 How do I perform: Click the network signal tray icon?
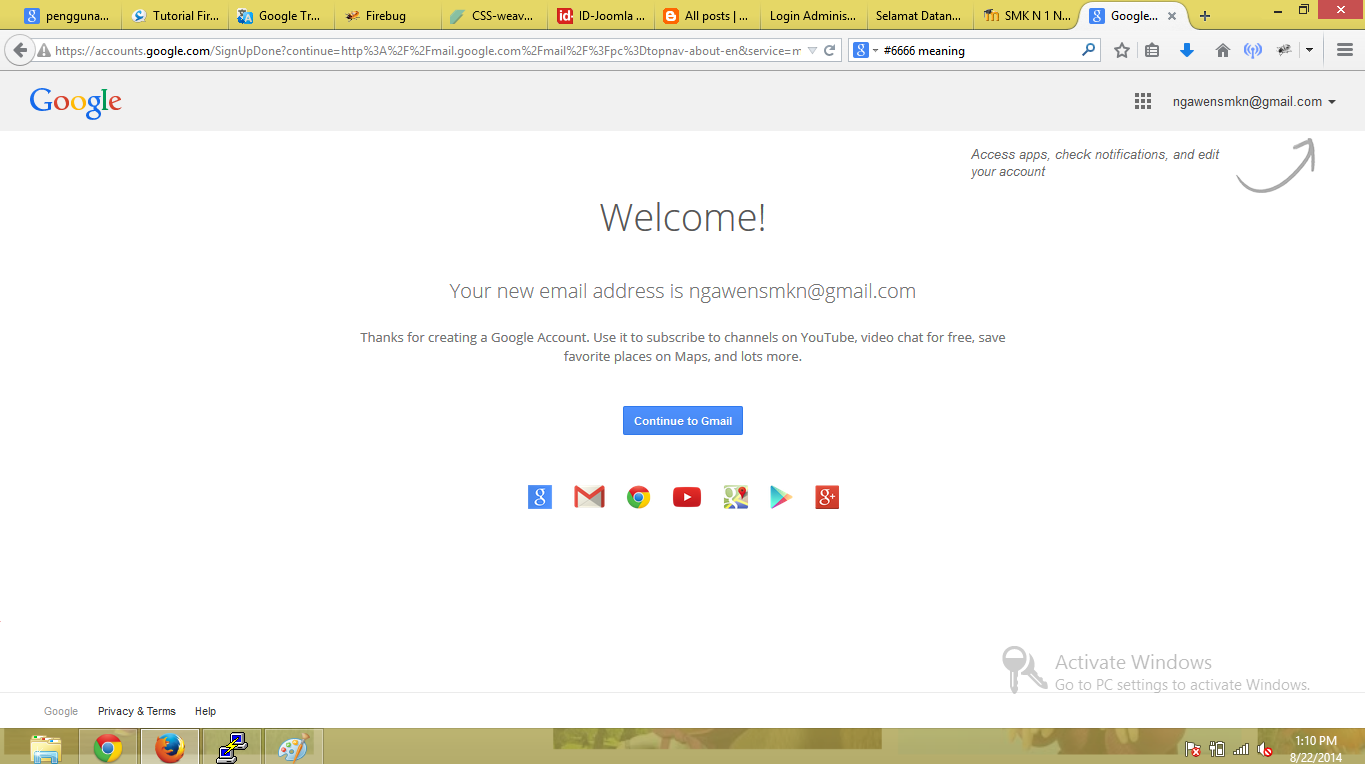click(x=1241, y=749)
